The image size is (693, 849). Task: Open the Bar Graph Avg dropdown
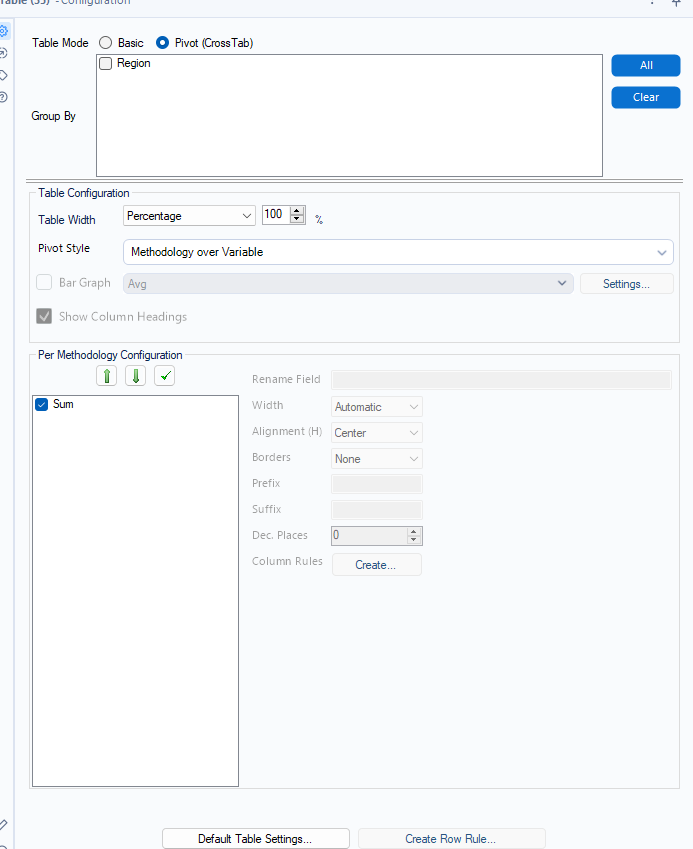[348, 284]
